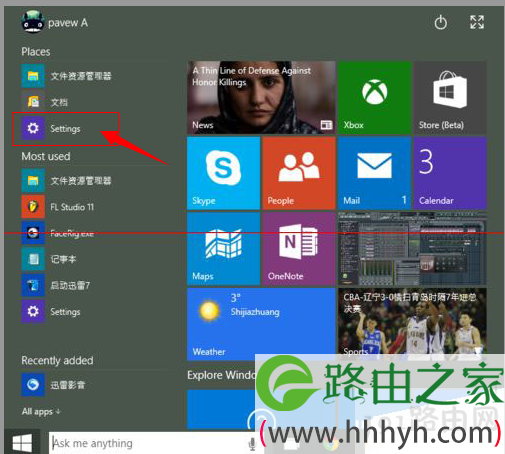Open Settings under Most used
Screen dimensions: 505x454
[x=51, y=312]
